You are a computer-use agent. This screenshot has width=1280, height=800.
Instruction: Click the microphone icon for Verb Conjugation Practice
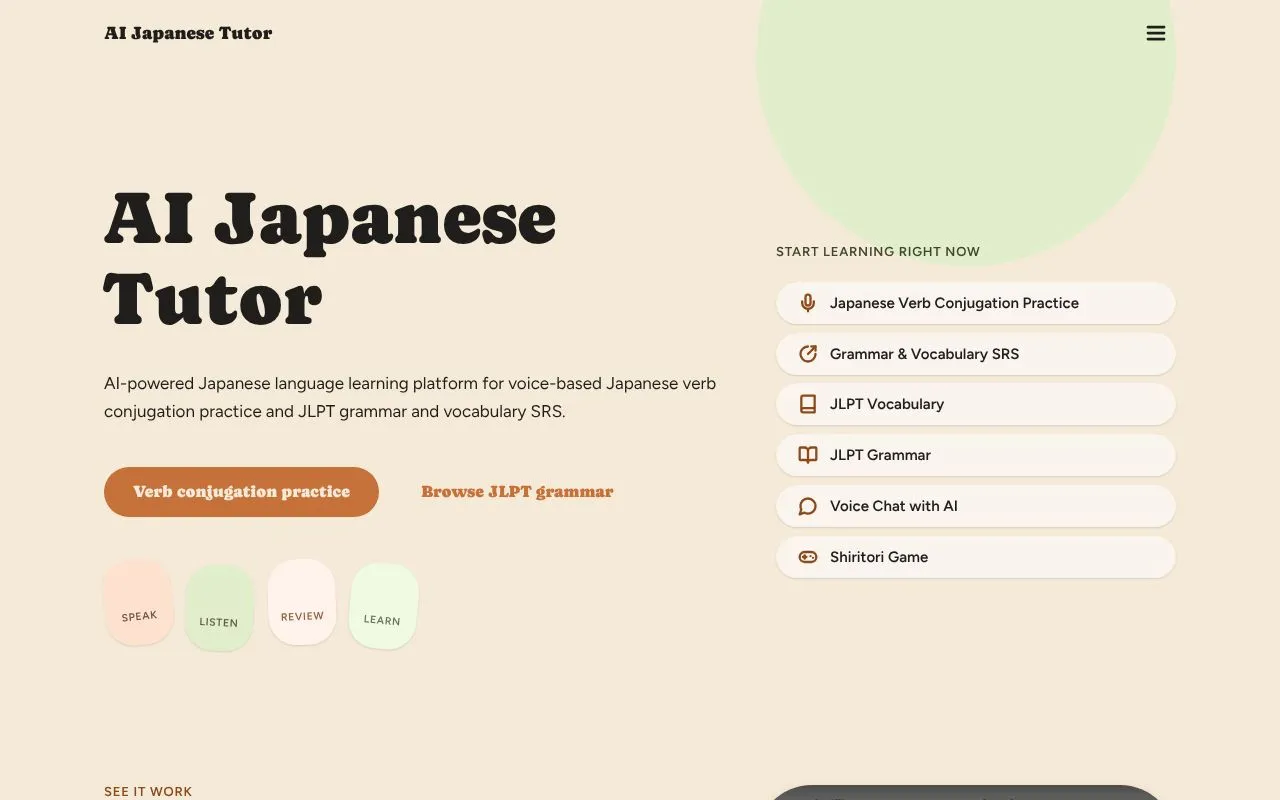pyautogui.click(x=808, y=303)
